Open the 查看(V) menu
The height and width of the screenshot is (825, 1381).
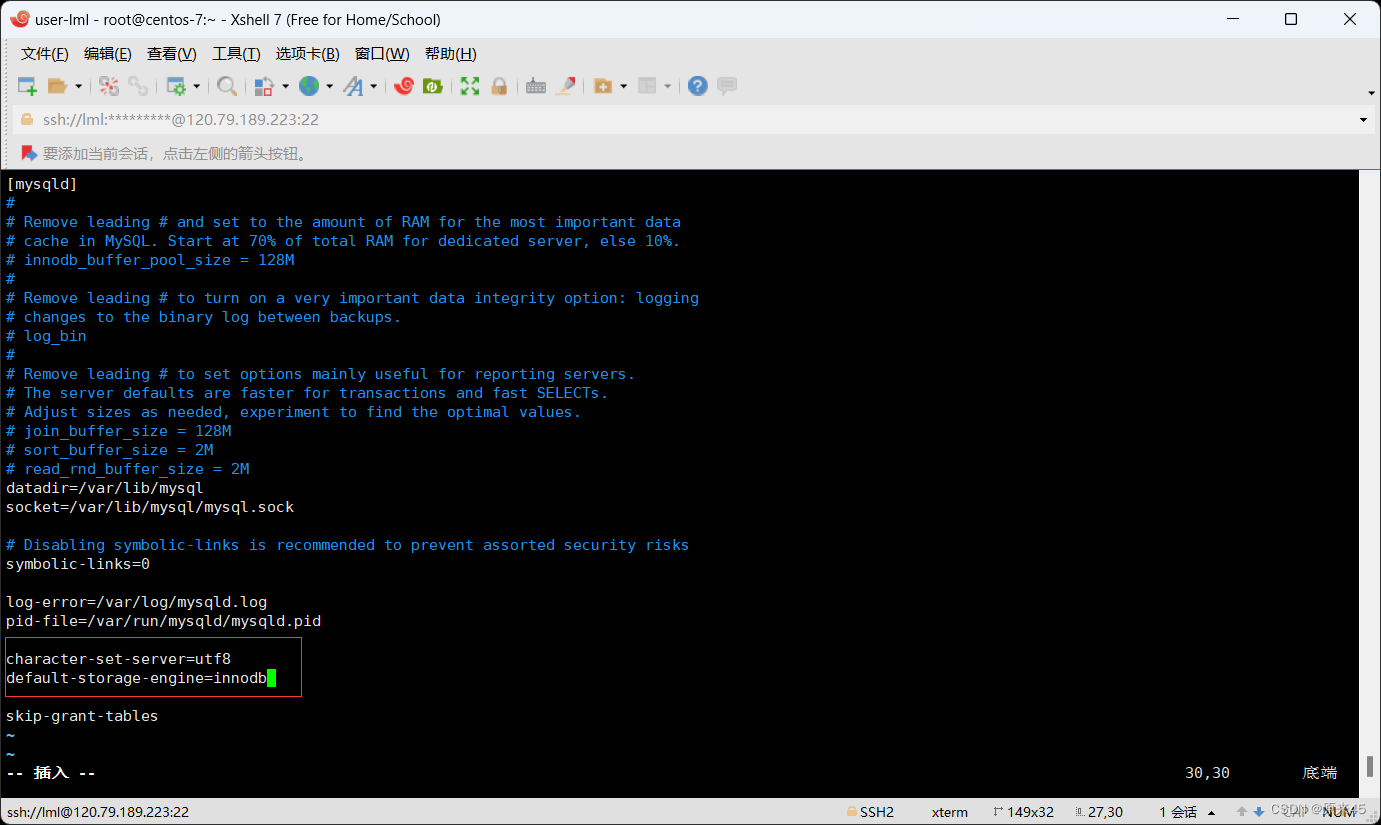[172, 54]
